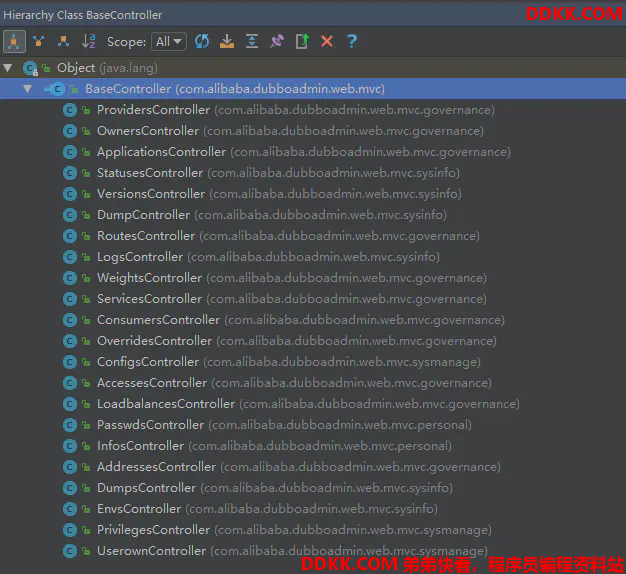Select DumpController in the tree
The image size is (626, 574).
313,215
